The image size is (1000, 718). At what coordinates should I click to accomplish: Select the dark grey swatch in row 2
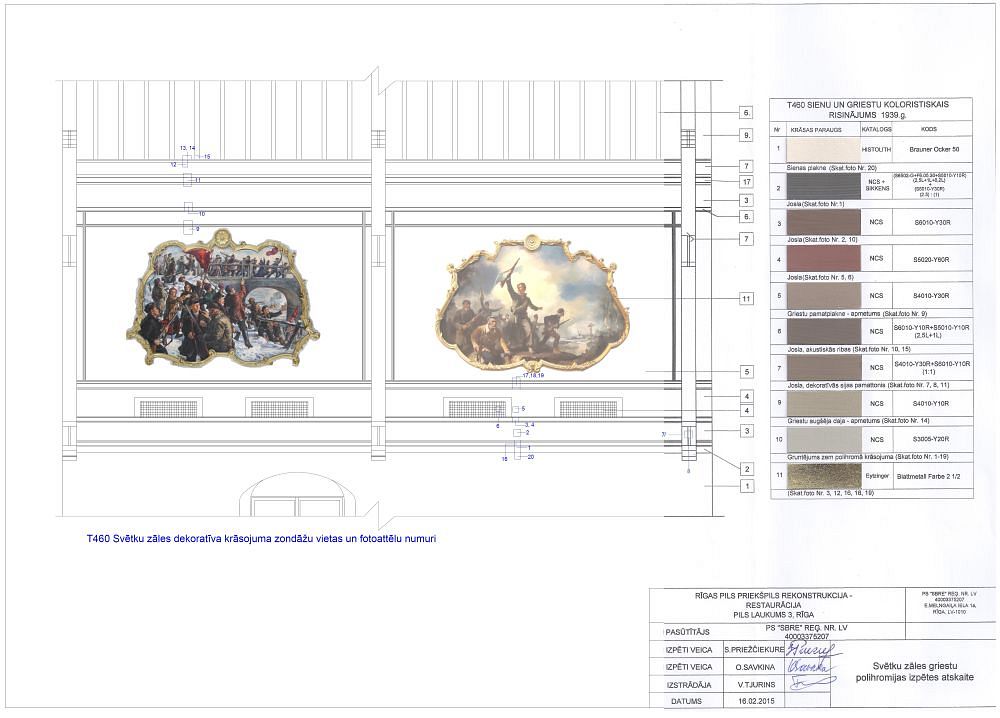(x=823, y=187)
